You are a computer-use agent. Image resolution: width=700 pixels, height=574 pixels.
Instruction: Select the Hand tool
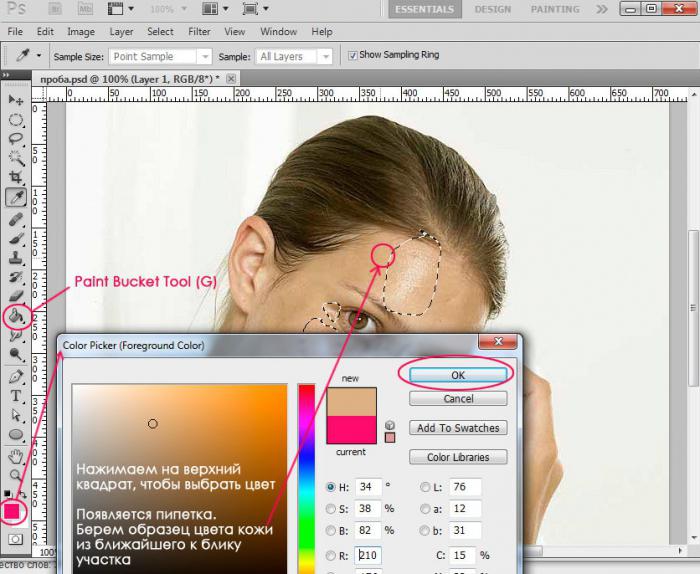pyautogui.click(x=16, y=456)
